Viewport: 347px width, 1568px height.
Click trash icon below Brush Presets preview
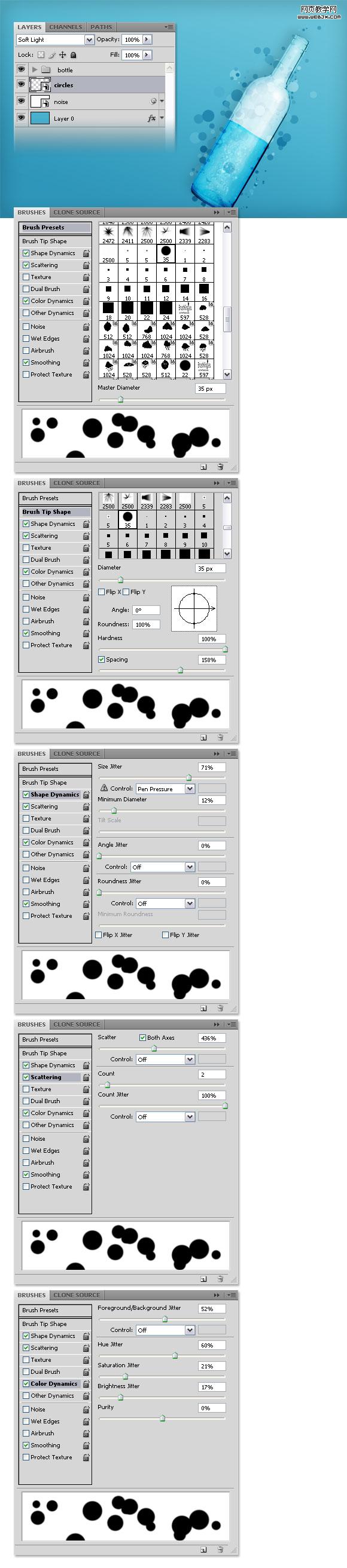point(220,467)
